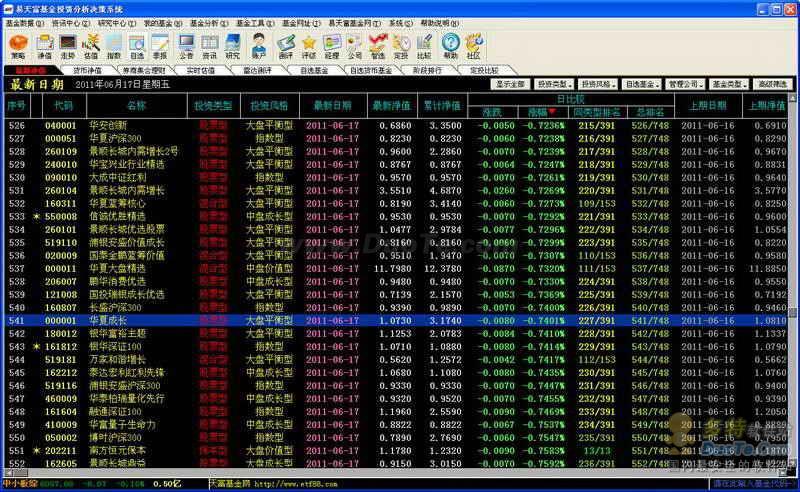Image resolution: width=800 pixels, height=492 pixels.
Task: Switch to the 阶段排行 tab
Action: click(428, 70)
